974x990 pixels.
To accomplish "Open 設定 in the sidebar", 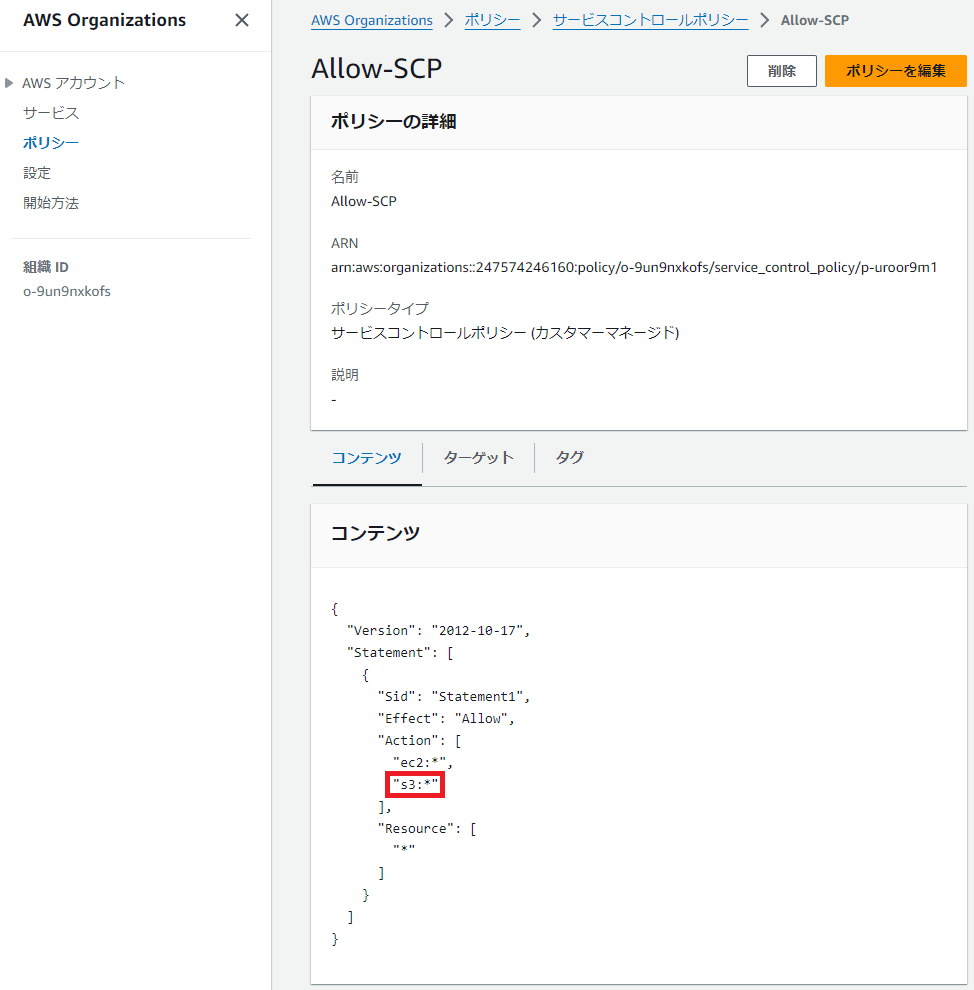I will pos(37,173).
